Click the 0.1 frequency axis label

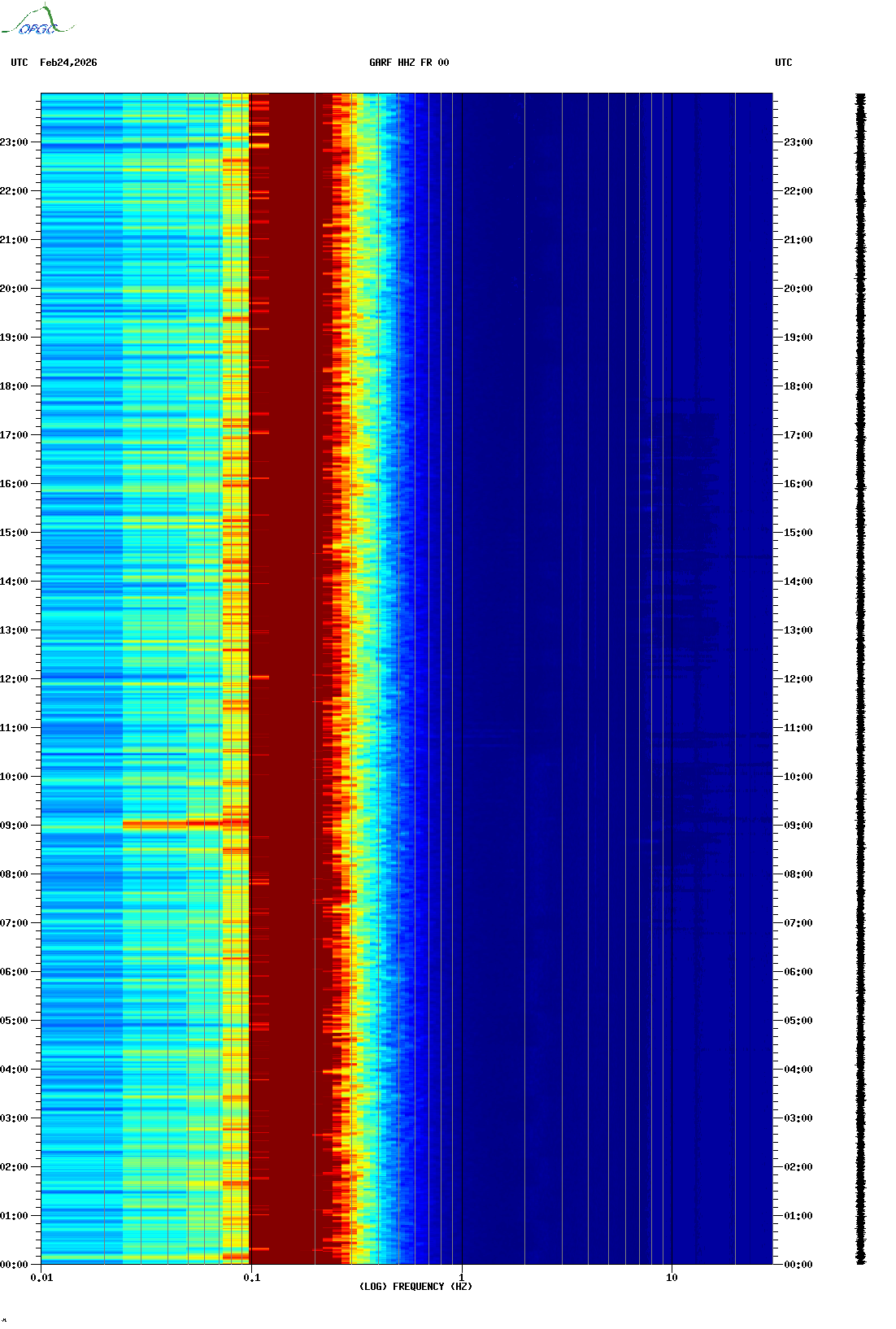coord(252,1278)
